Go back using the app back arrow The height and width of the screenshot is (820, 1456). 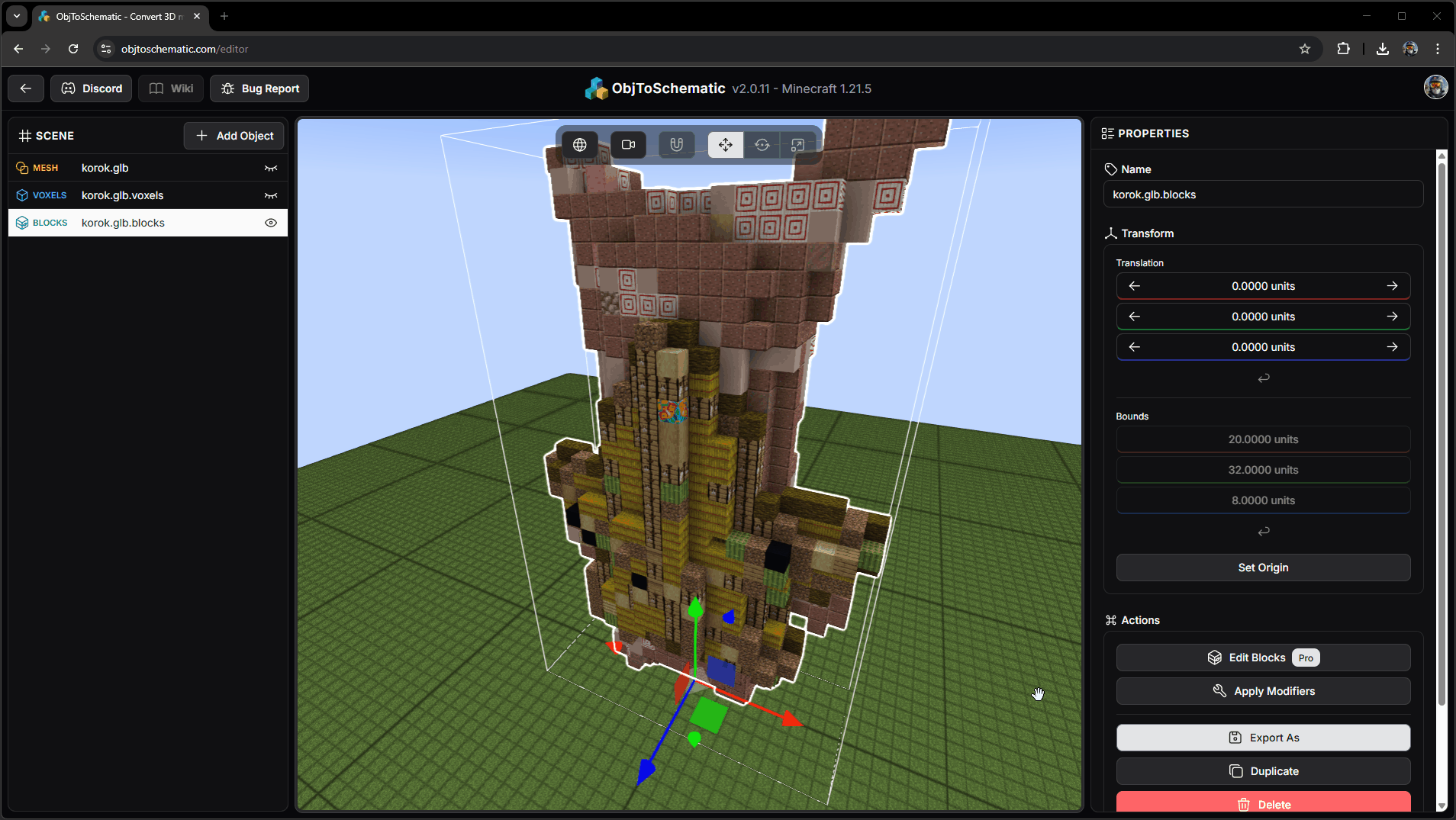[26, 88]
